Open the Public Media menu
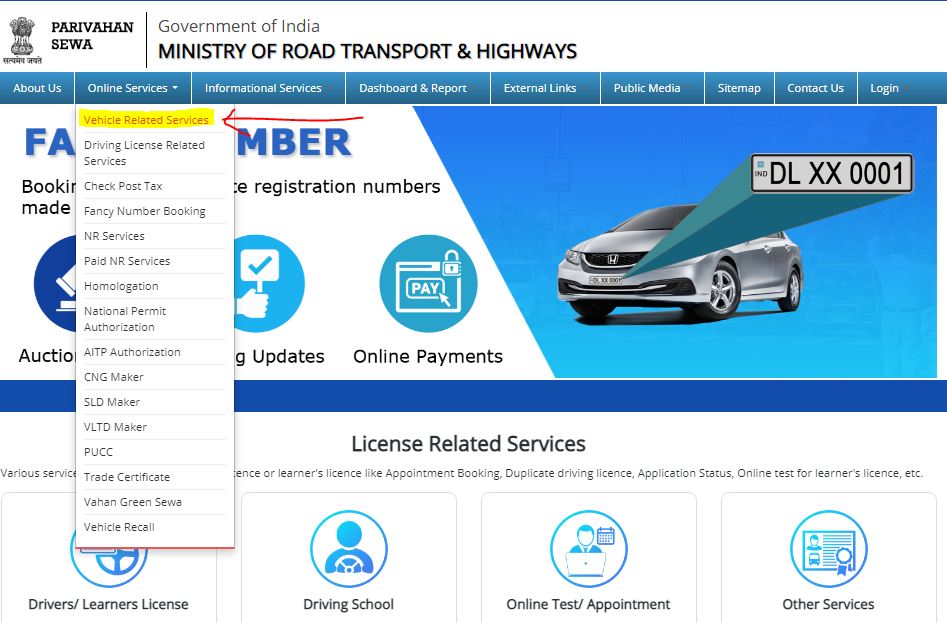Image resolution: width=947 pixels, height=623 pixels. pyautogui.click(x=645, y=88)
